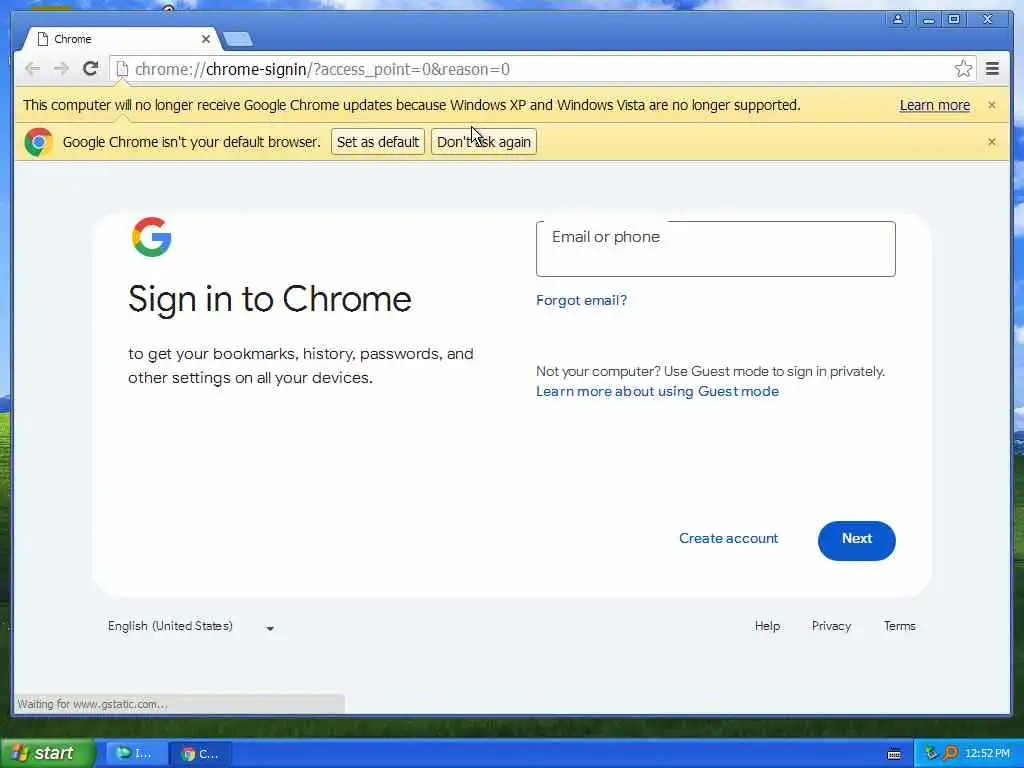Viewport: 1024px width, 768px height.
Task: Click the Chrome logo in infobar
Action: [39, 142]
